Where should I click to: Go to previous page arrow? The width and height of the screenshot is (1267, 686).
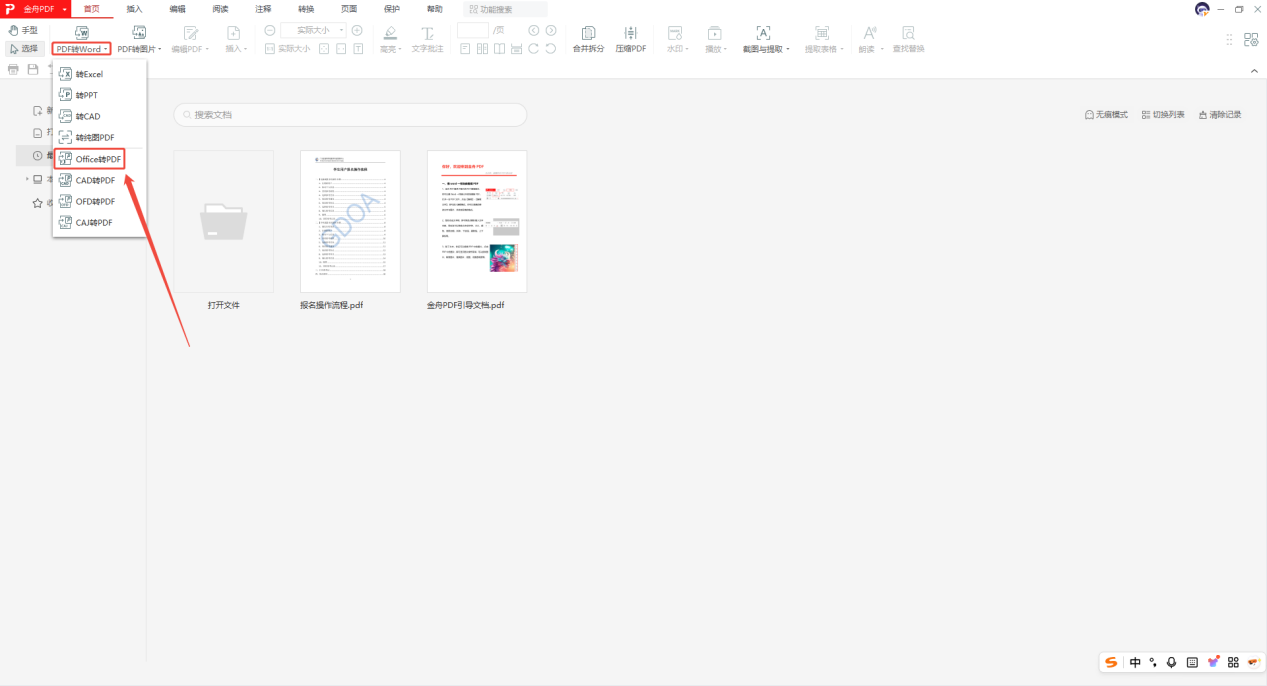click(x=533, y=31)
